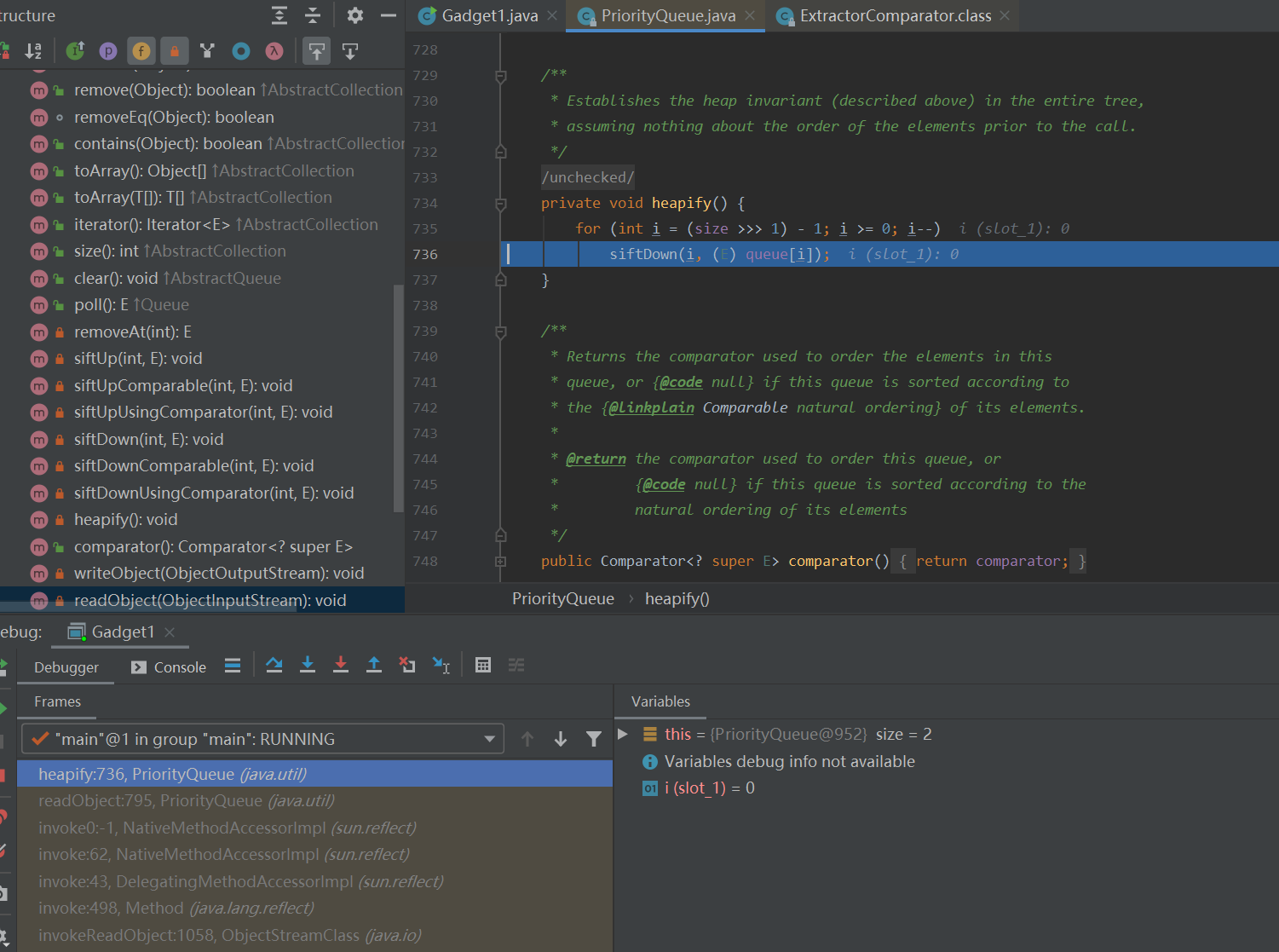Screen dimensions: 1279x952
Task: Click fold end marker at line 732
Action: click(501, 152)
